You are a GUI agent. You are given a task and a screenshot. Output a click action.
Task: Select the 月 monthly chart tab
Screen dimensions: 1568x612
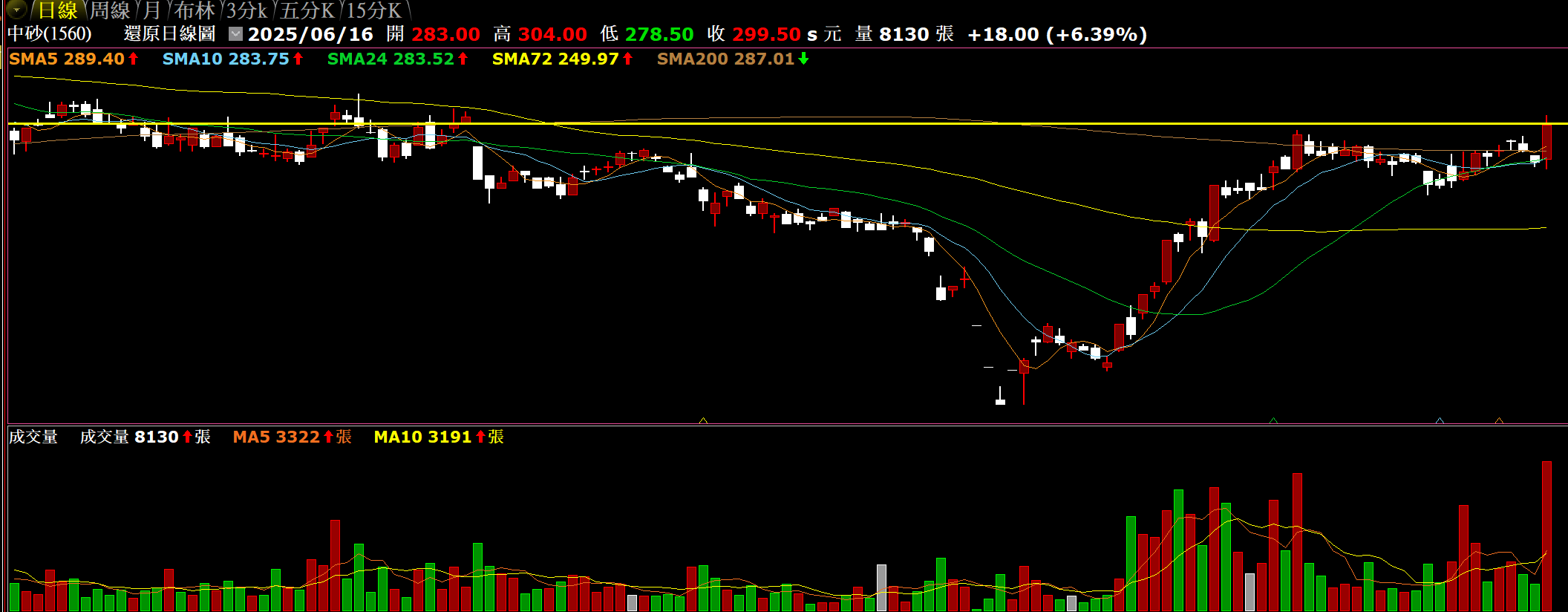point(152,10)
